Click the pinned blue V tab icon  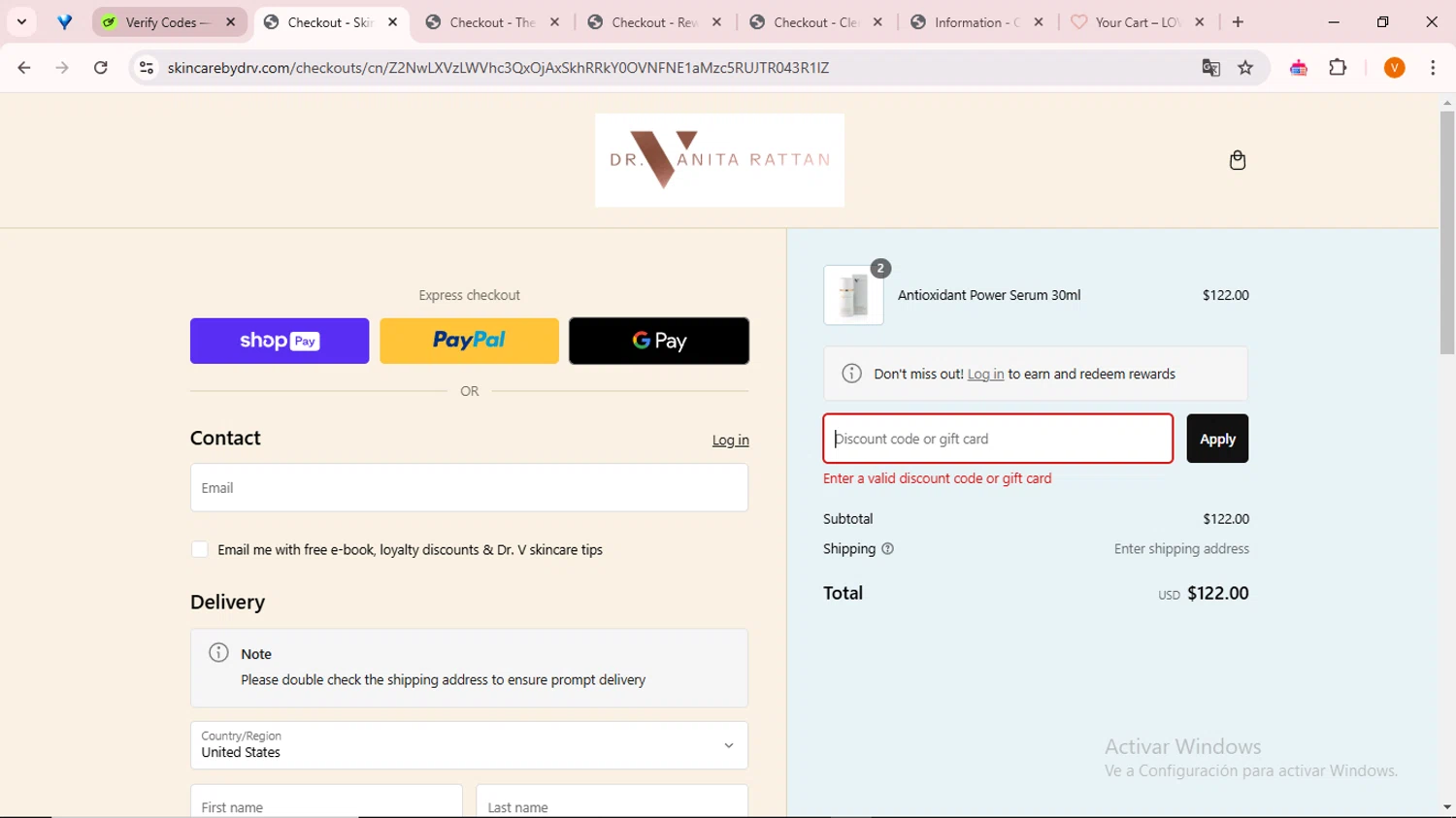coord(64,22)
